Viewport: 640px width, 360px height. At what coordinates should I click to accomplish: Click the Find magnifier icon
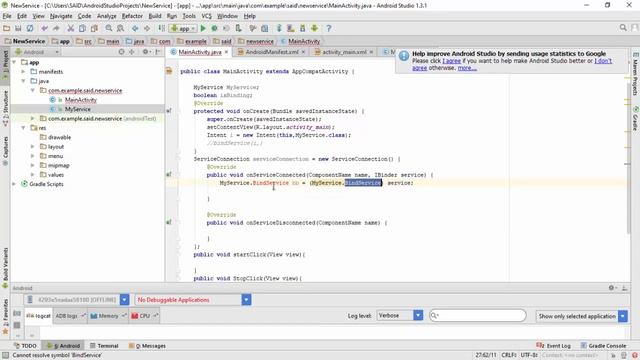109,28
